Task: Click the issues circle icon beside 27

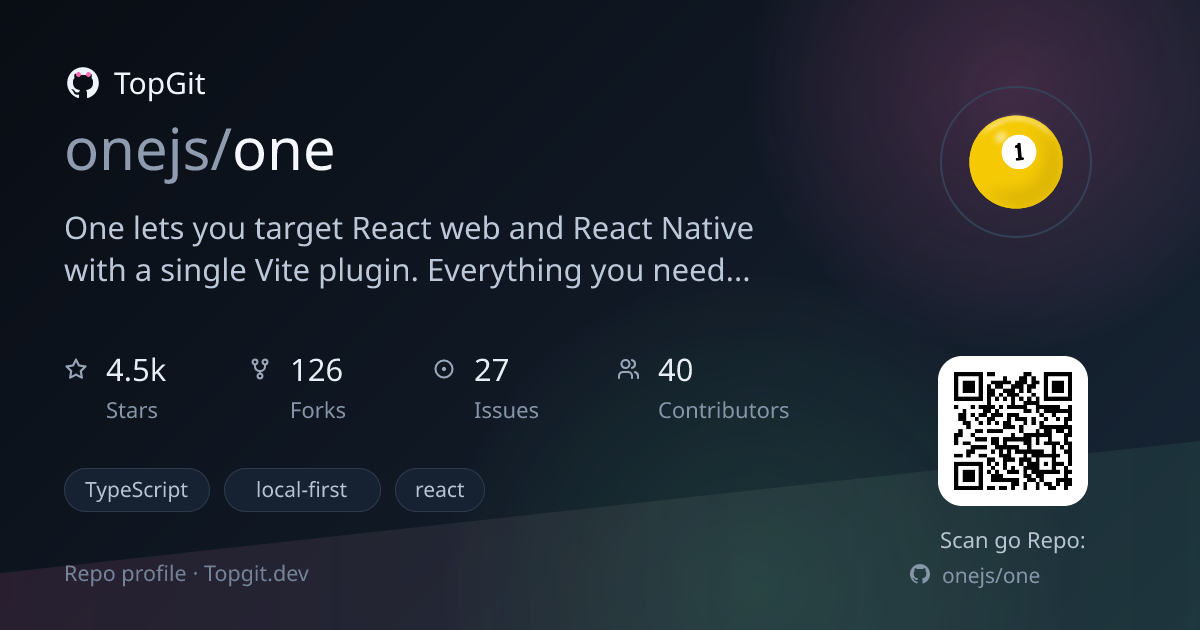Action: pyautogui.click(x=444, y=370)
